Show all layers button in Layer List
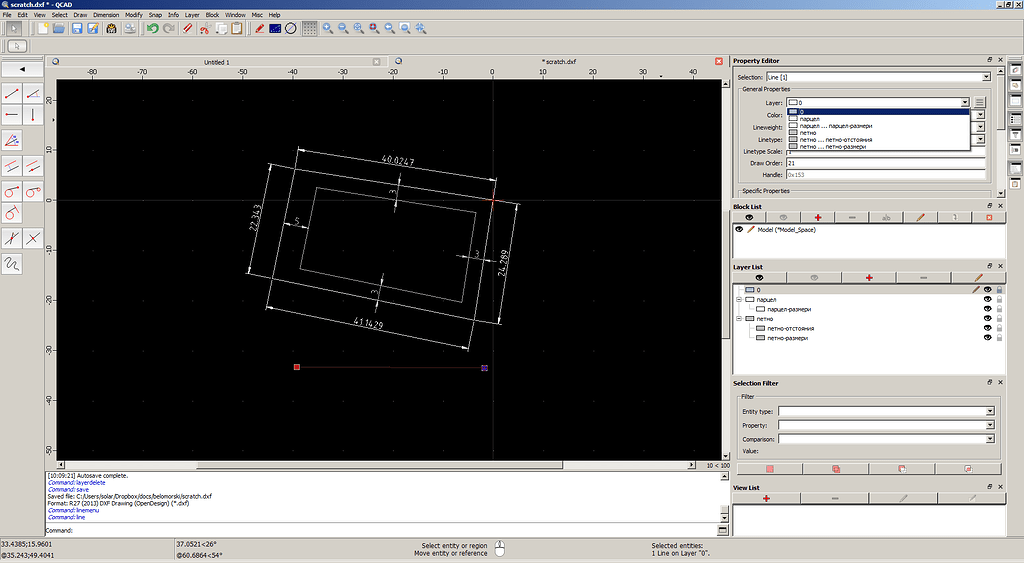1024x563 pixels. click(759, 278)
